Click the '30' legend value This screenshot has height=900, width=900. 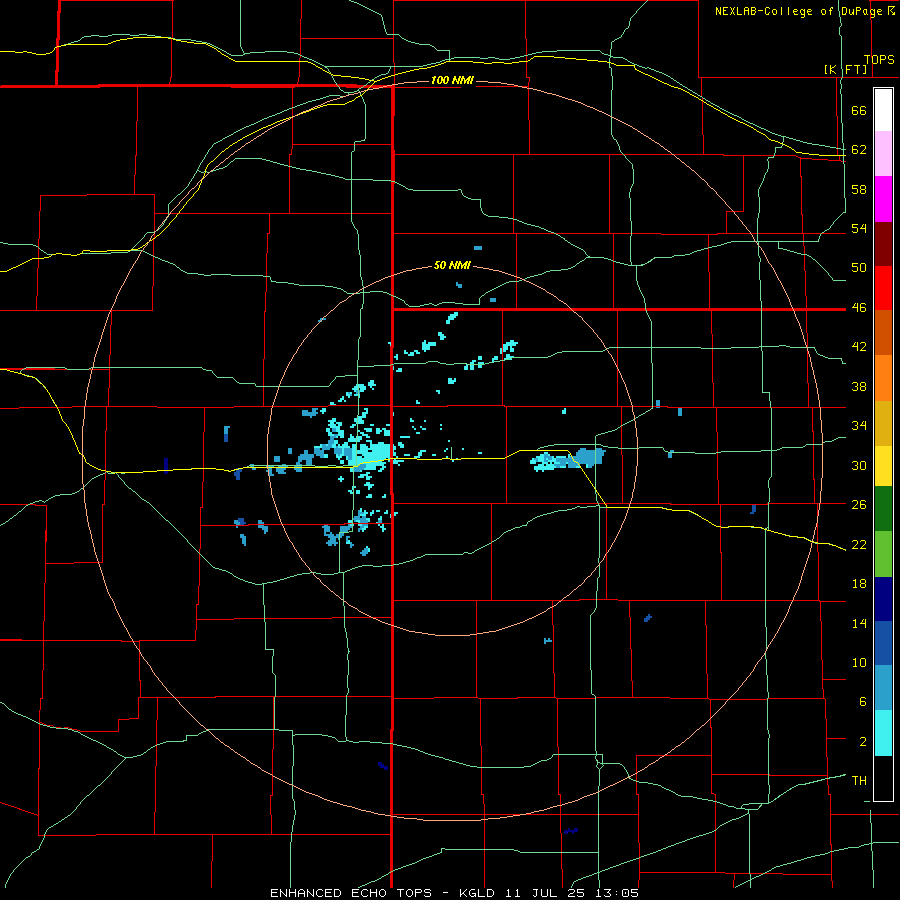(x=859, y=465)
